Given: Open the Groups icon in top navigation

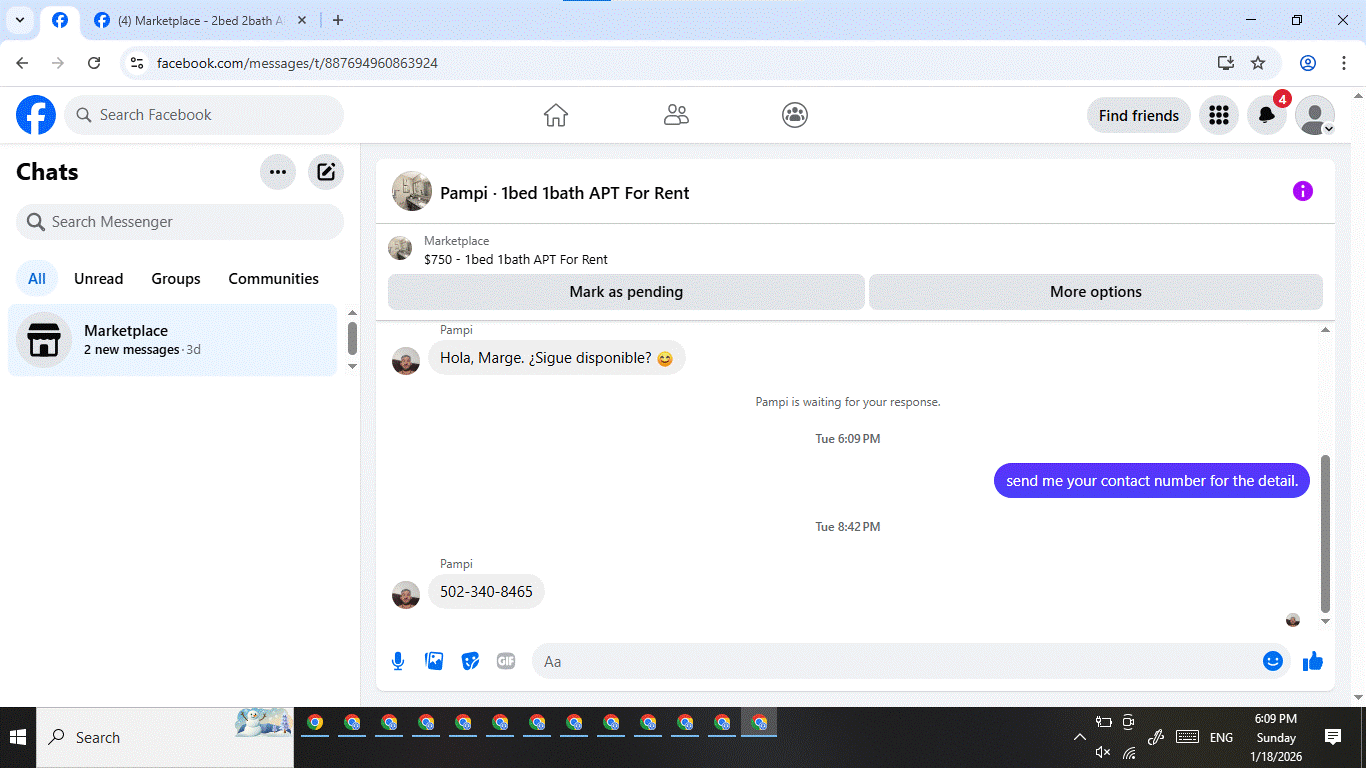Looking at the screenshot, I should (x=795, y=115).
